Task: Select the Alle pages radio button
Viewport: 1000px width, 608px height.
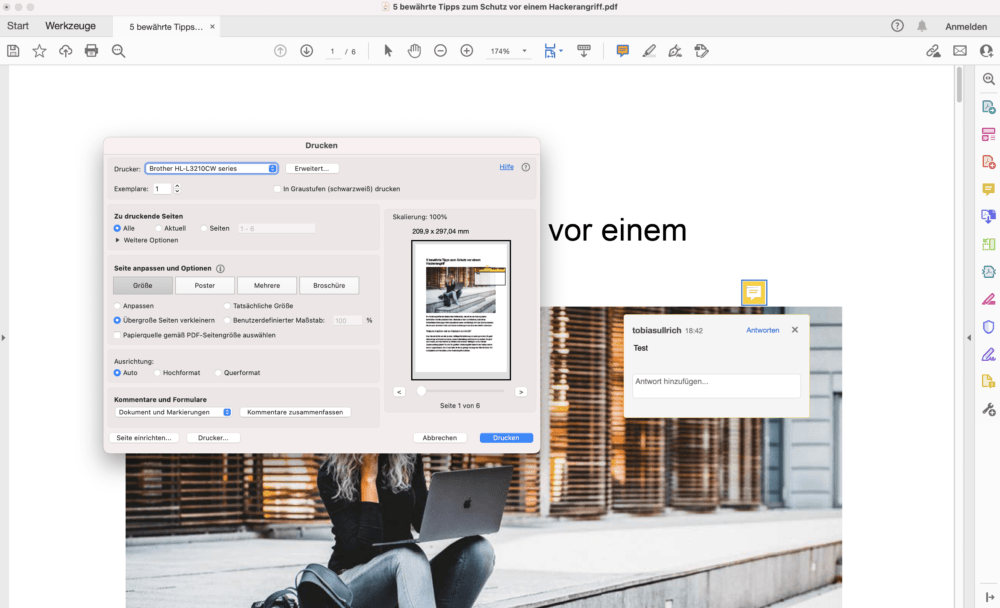Action: 117,228
